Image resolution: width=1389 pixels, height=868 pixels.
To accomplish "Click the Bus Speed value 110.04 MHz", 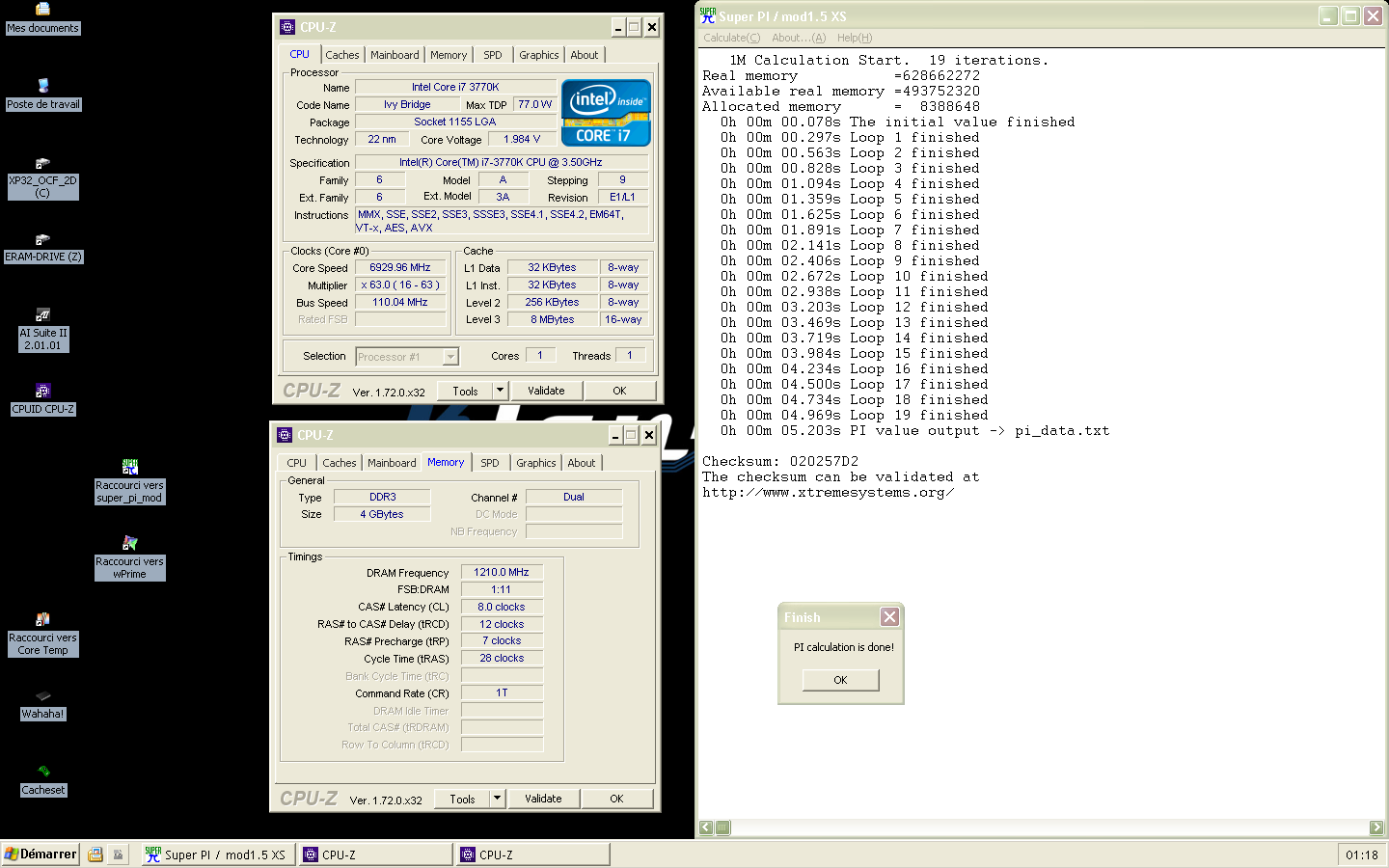I will [400, 302].
